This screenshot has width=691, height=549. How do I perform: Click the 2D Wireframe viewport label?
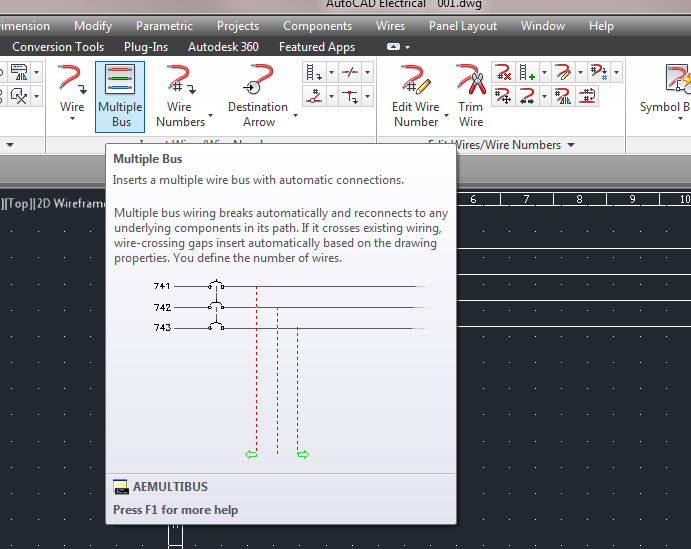pyautogui.click(x=71, y=204)
